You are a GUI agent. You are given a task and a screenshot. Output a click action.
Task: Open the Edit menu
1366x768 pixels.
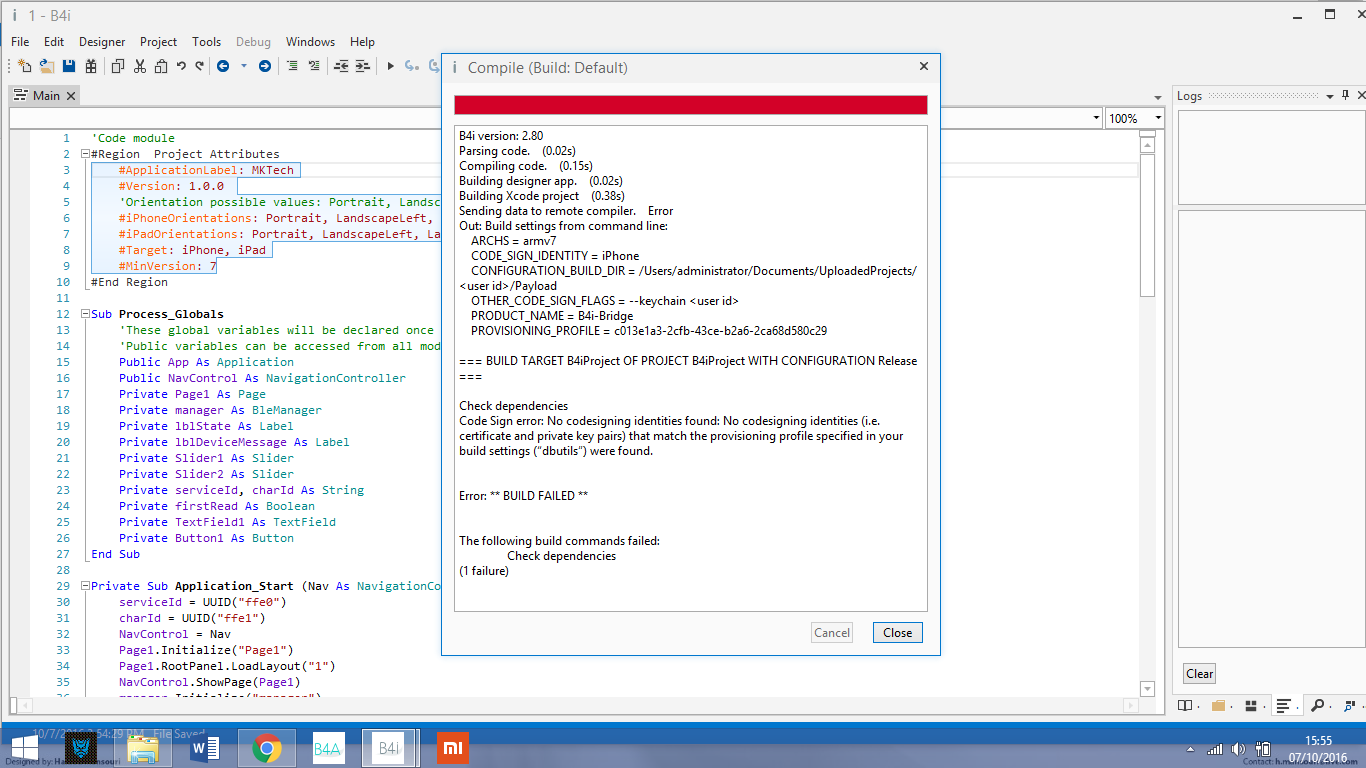(54, 42)
